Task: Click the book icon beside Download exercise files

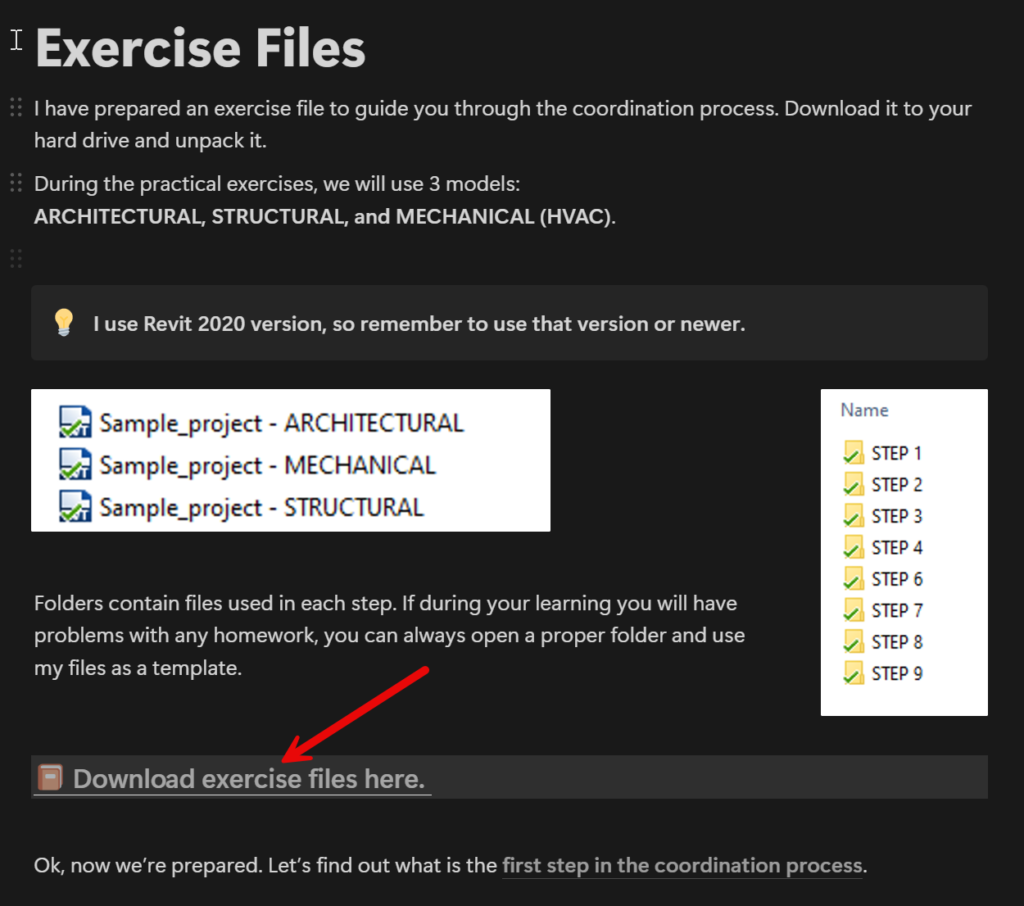Action: pyautogui.click(x=50, y=778)
